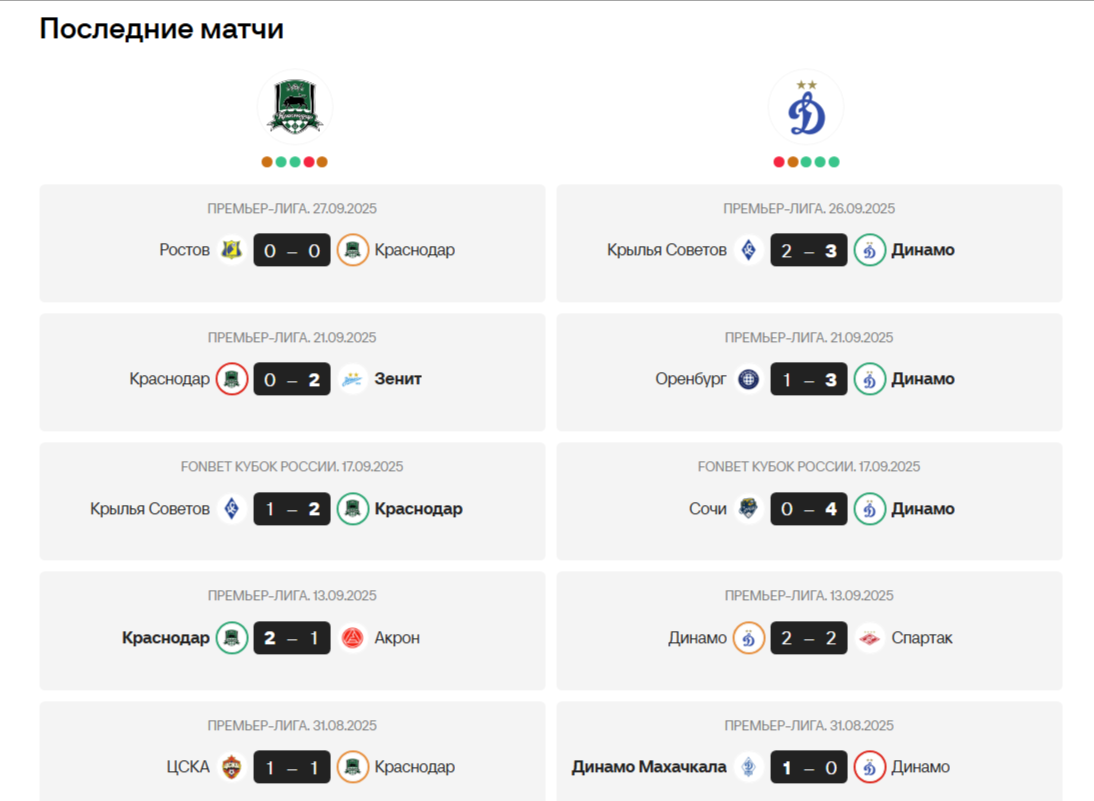1094x801 pixels.
Task: Click the large Dynamo Moscow club crest
Action: pos(806,107)
